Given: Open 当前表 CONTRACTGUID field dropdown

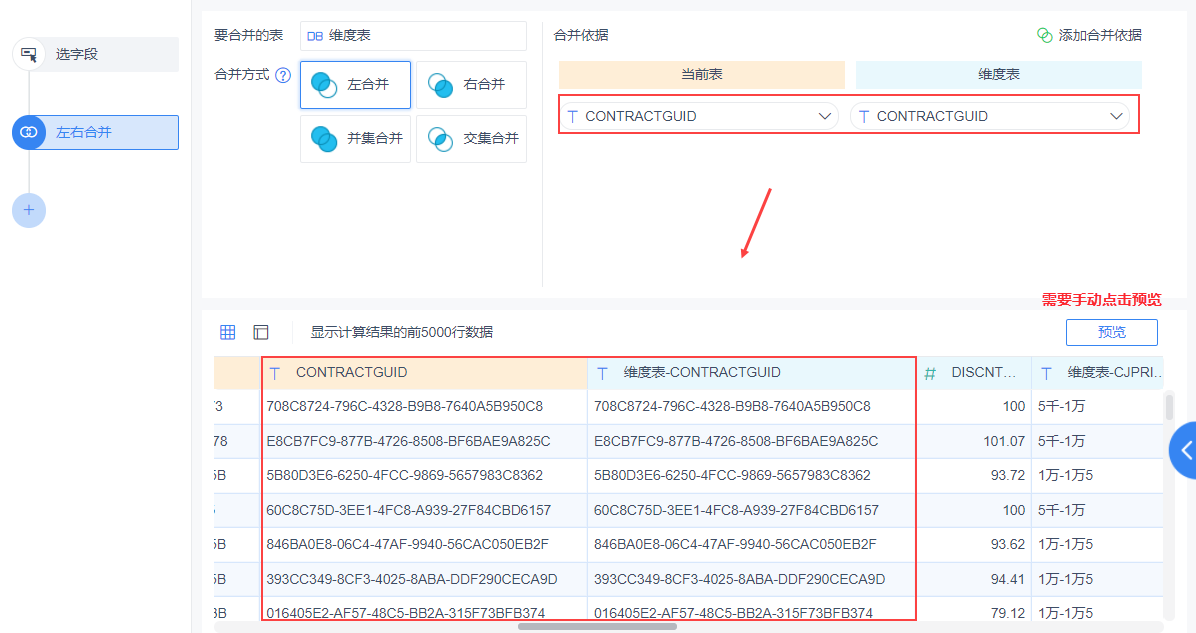Looking at the screenshot, I should (x=699, y=116).
